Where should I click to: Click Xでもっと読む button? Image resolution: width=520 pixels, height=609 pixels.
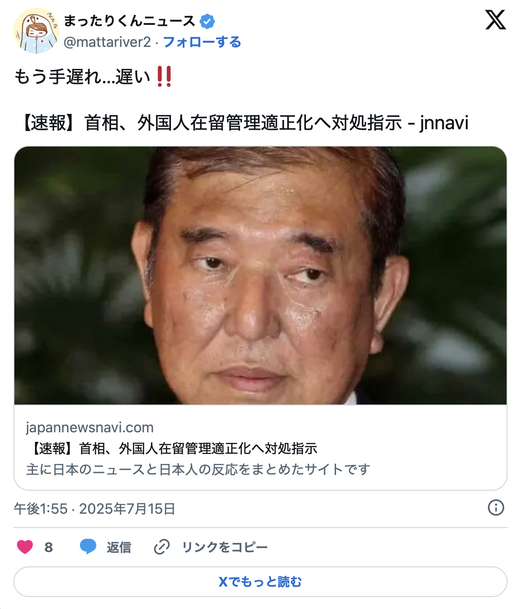click(x=260, y=581)
